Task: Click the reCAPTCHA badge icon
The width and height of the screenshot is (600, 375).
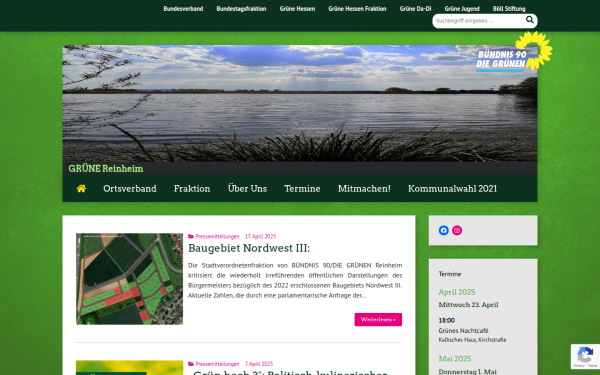Action: click(x=585, y=357)
